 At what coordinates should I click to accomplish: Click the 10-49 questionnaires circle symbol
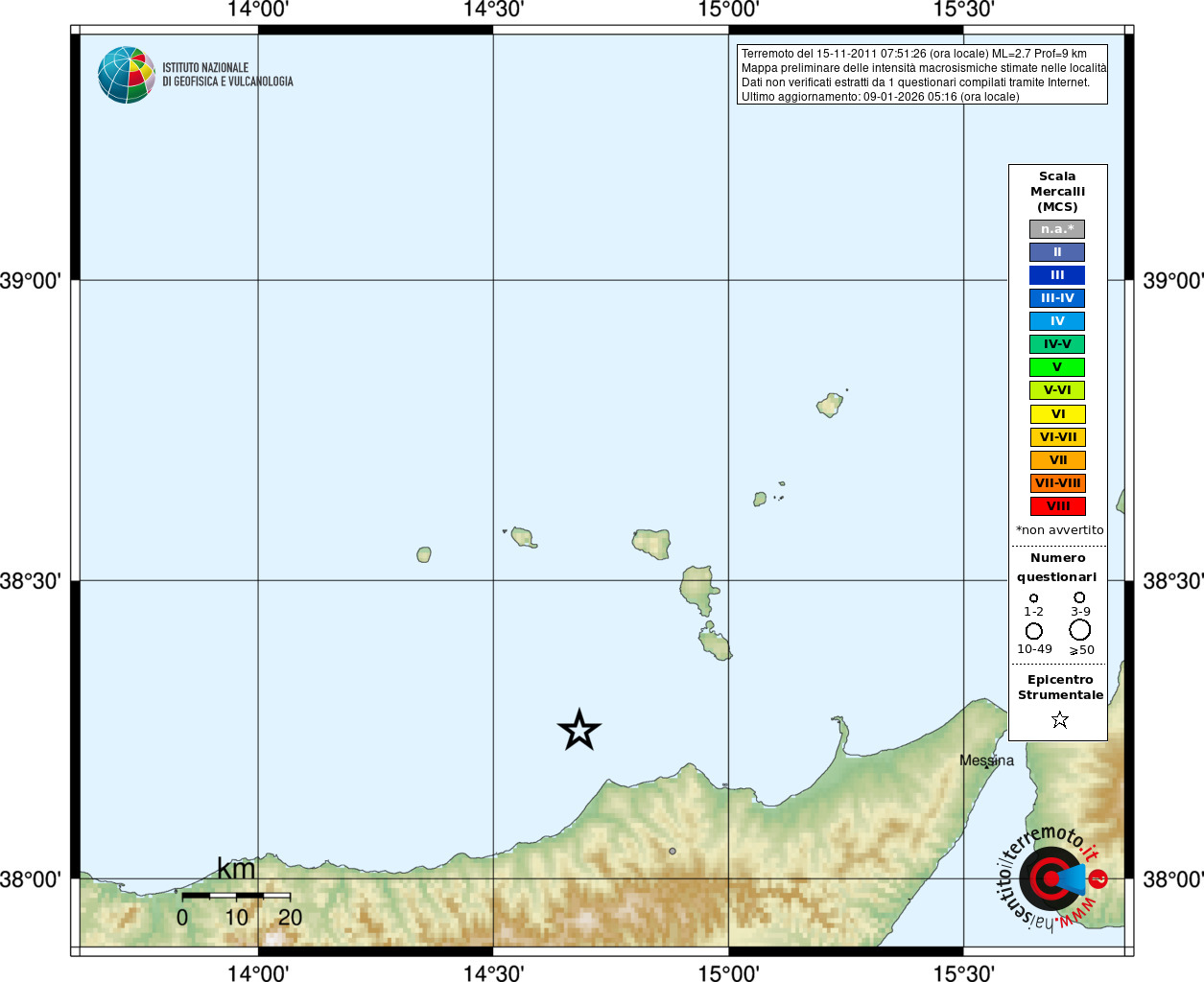[x=1034, y=631]
